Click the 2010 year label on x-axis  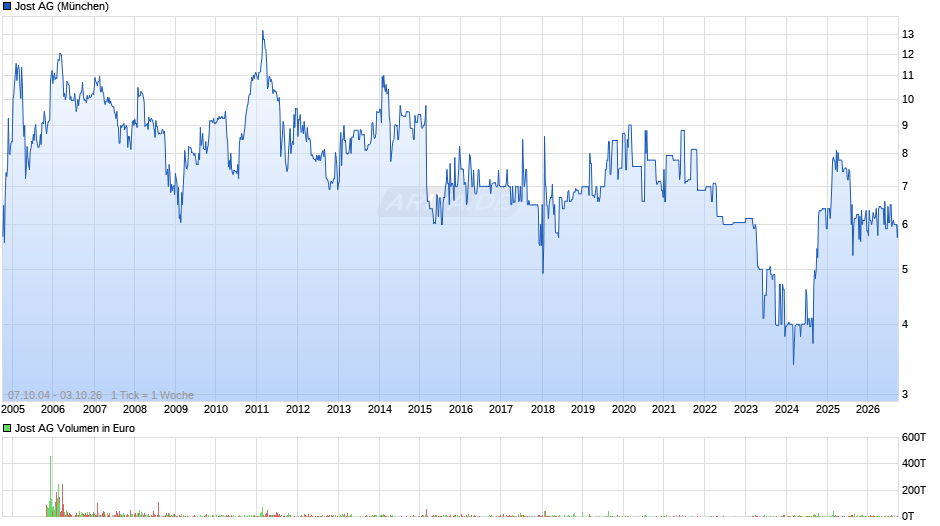pyautogui.click(x=216, y=409)
